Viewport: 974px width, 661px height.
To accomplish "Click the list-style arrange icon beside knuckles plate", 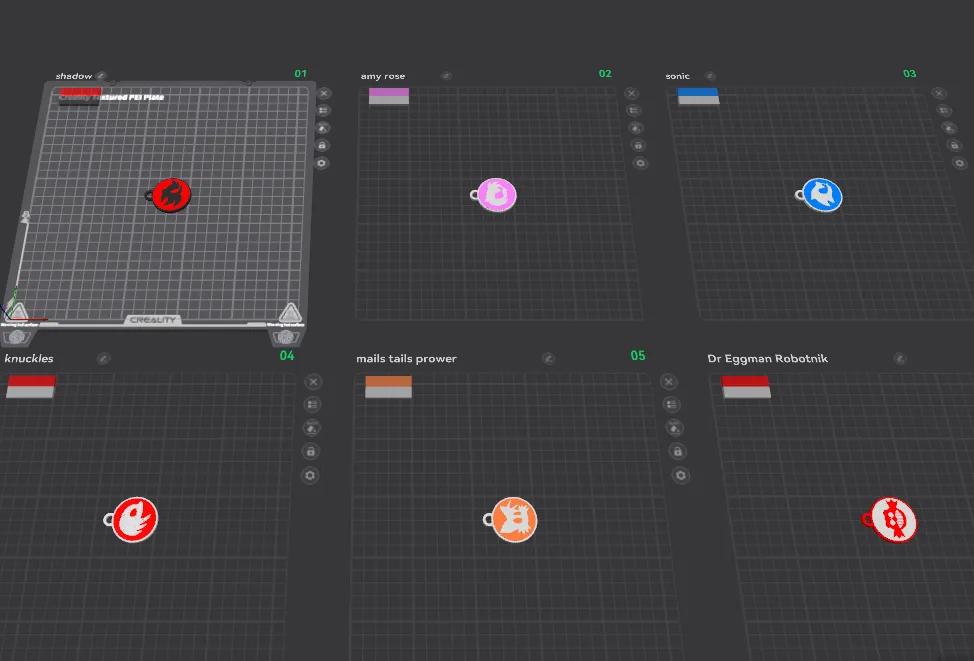I will point(312,404).
